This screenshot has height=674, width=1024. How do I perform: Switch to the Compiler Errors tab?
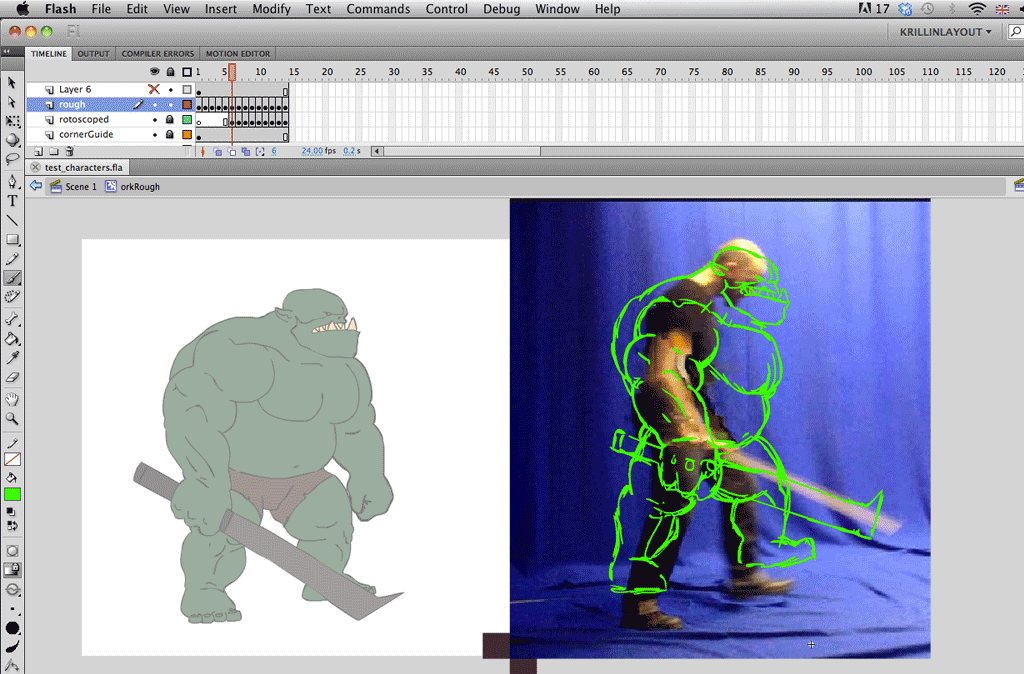point(158,54)
